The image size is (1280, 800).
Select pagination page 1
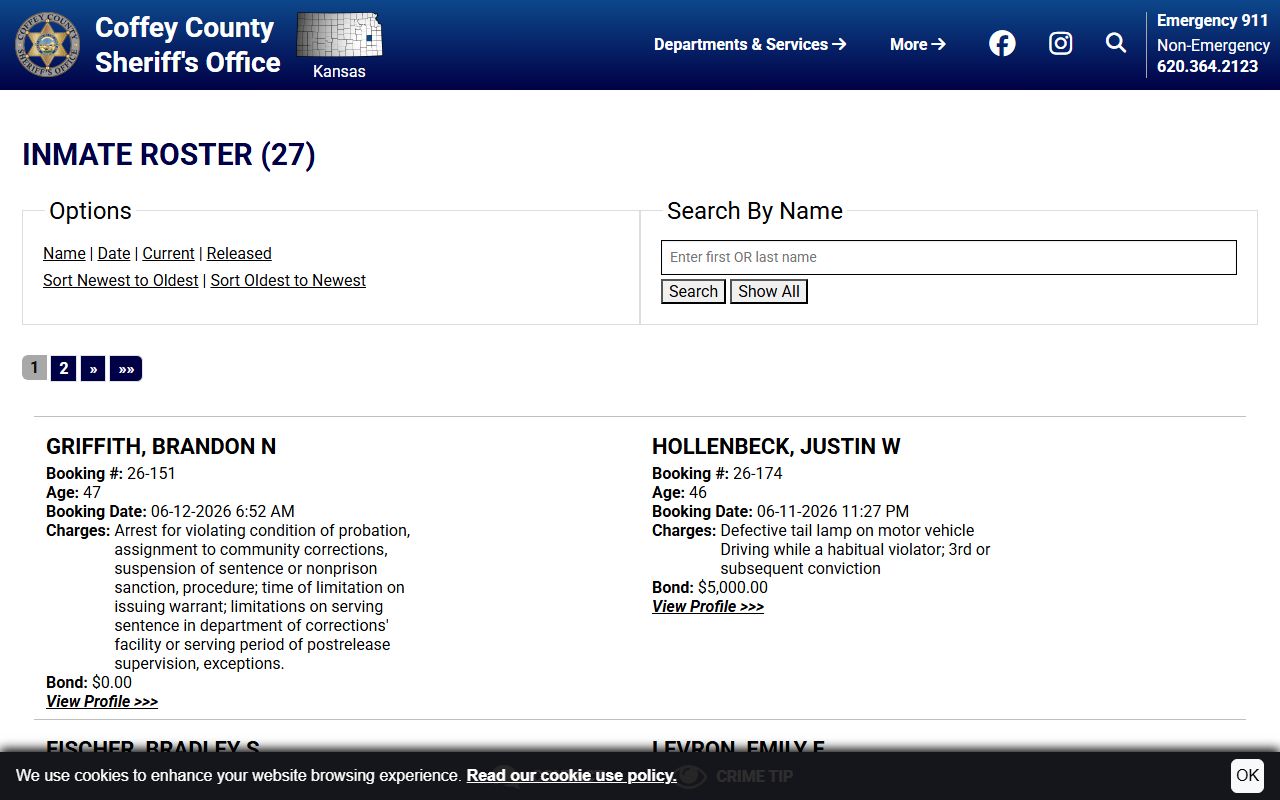(x=34, y=368)
